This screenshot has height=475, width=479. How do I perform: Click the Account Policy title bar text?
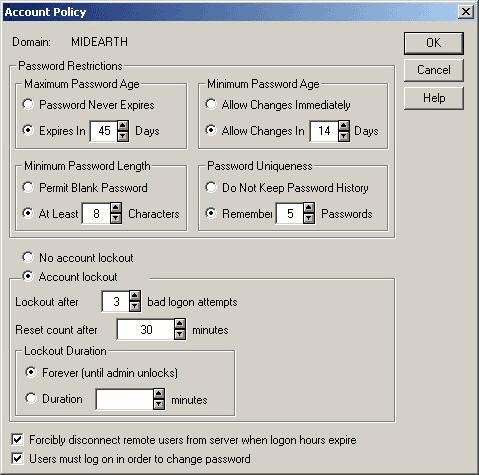tap(45, 12)
